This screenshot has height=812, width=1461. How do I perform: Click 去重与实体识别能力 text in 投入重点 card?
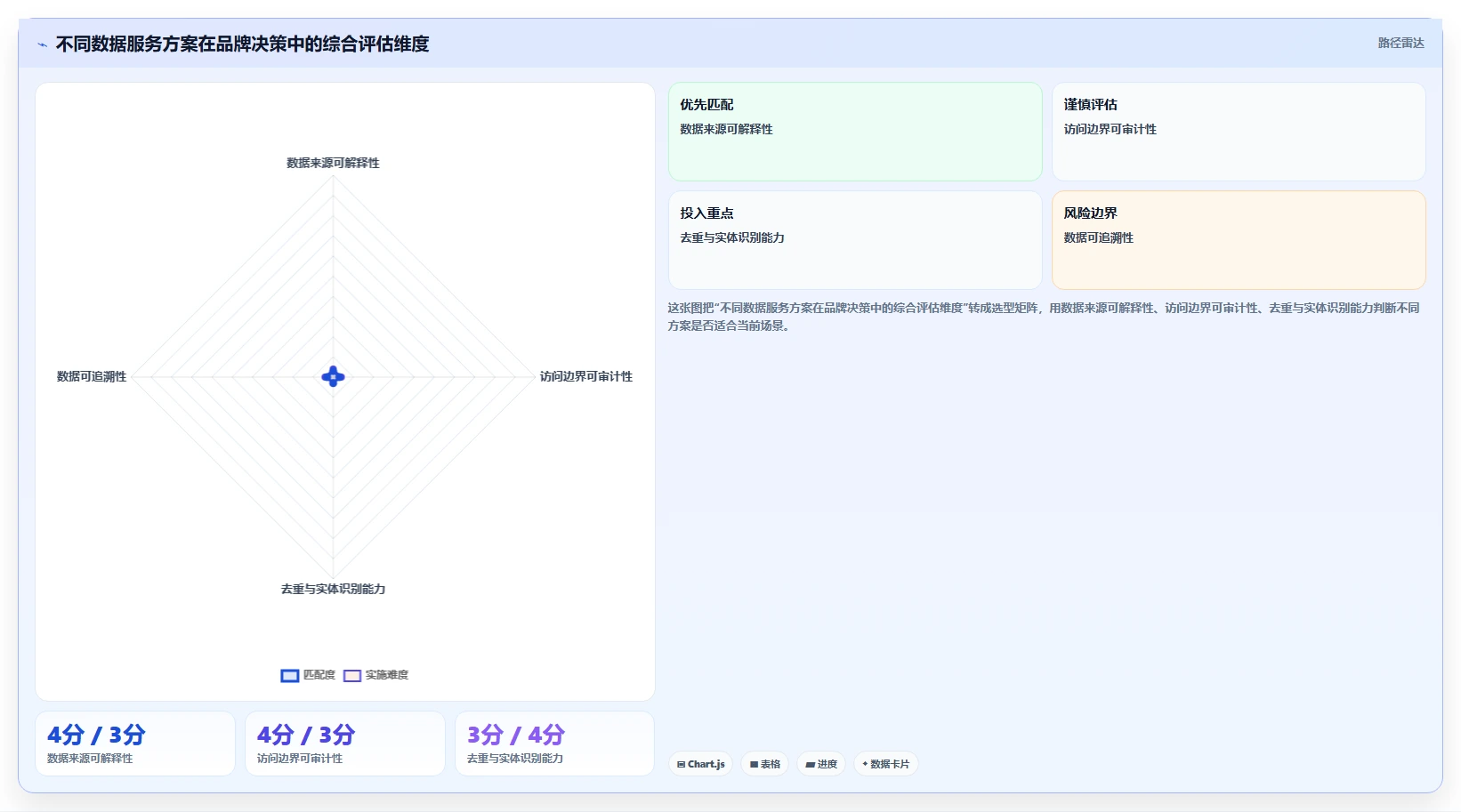click(732, 237)
